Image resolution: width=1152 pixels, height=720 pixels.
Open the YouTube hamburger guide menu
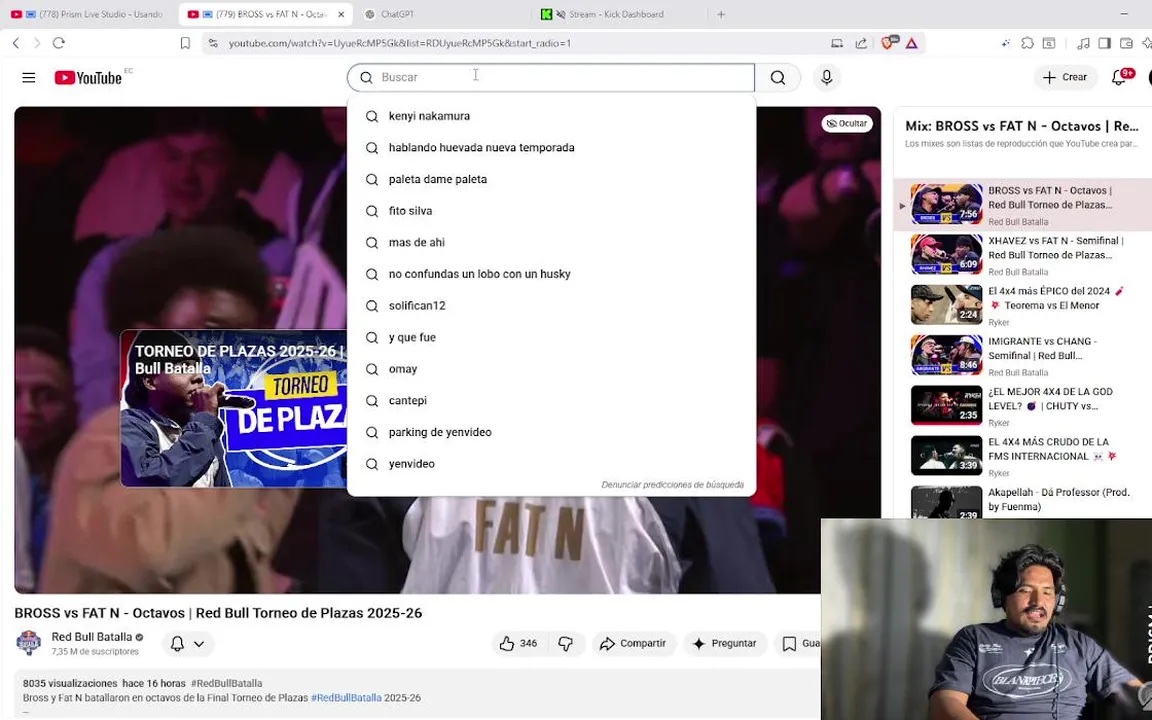click(x=29, y=77)
